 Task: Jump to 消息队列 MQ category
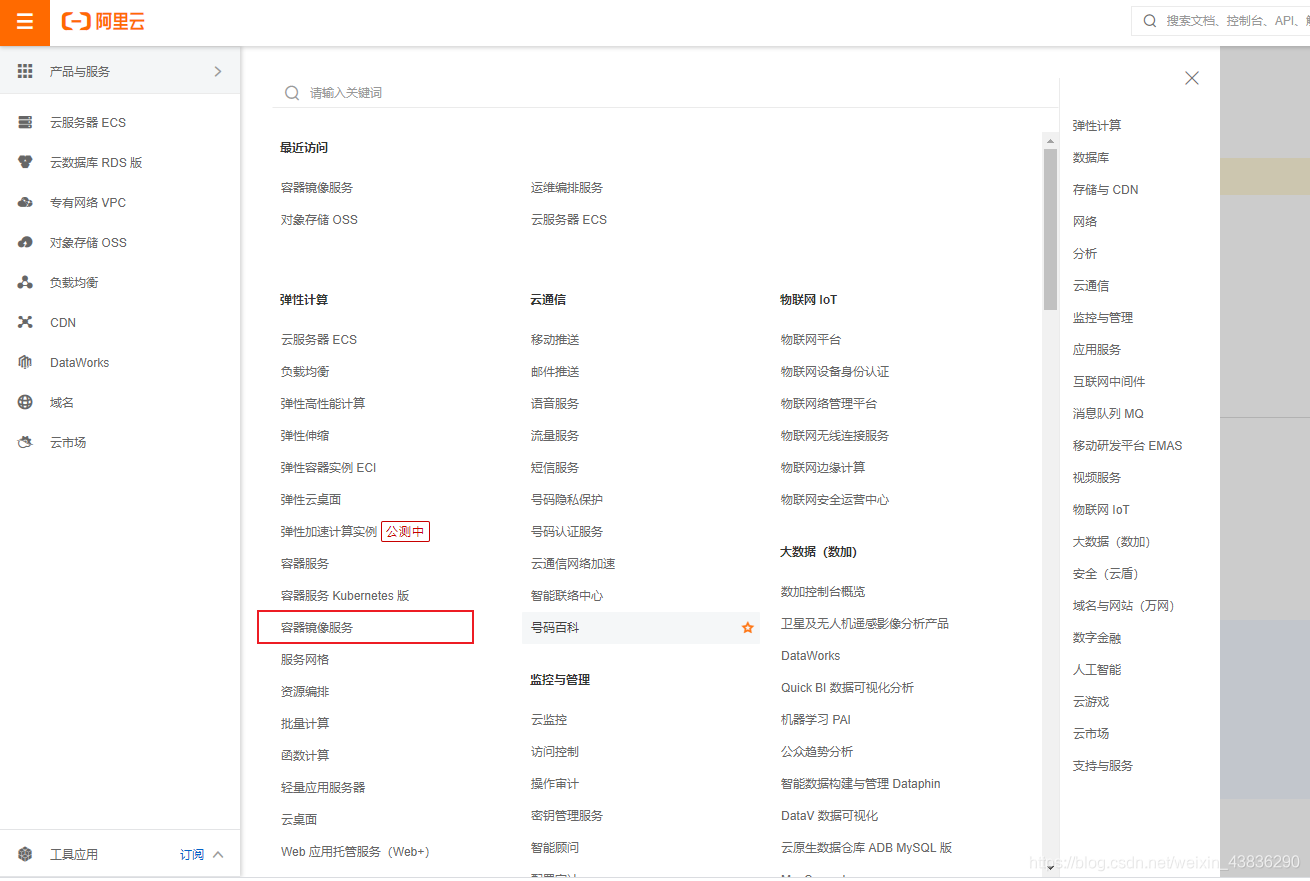pyautogui.click(x=1108, y=413)
